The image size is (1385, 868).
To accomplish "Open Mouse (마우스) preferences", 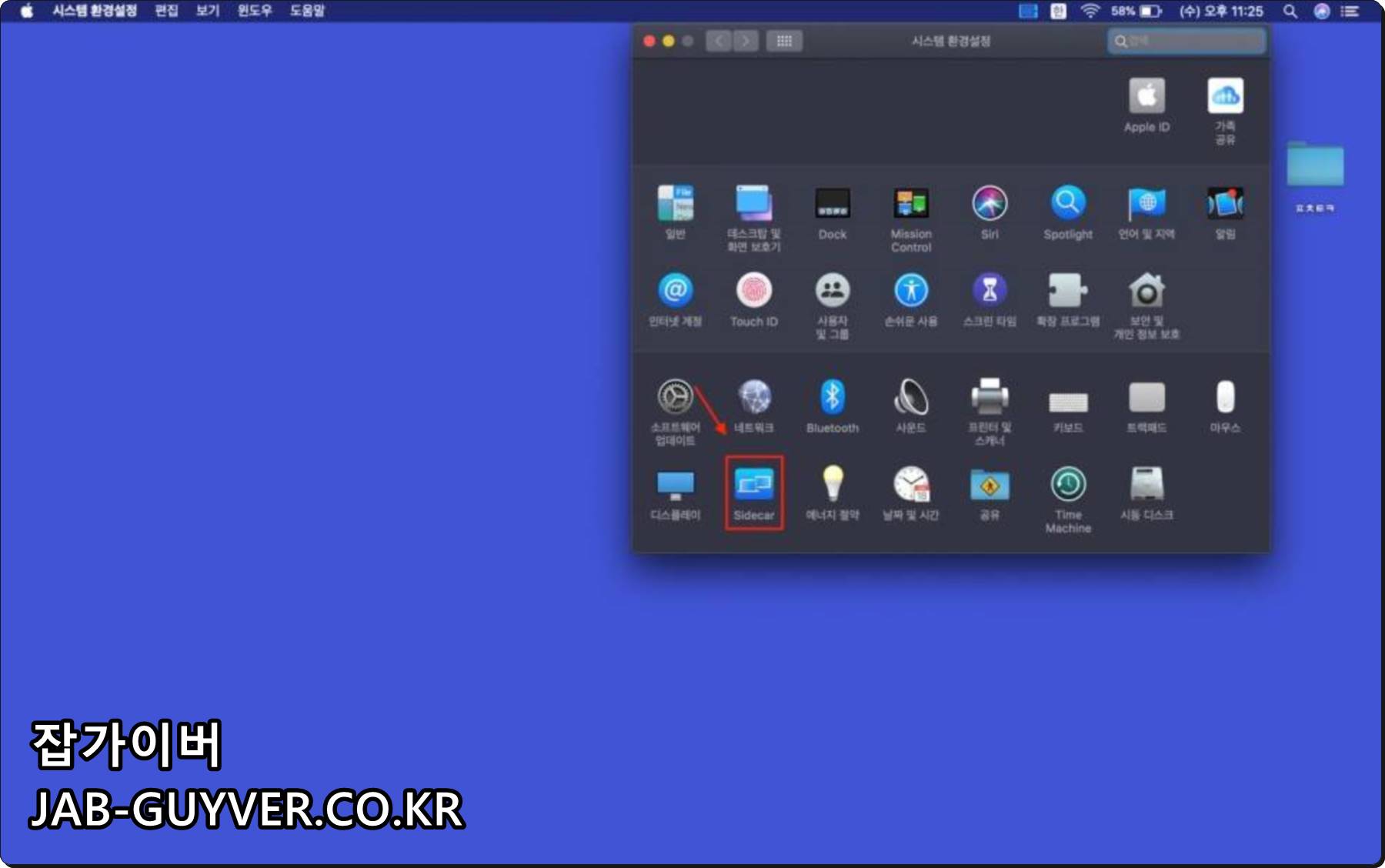I will click(x=1225, y=406).
